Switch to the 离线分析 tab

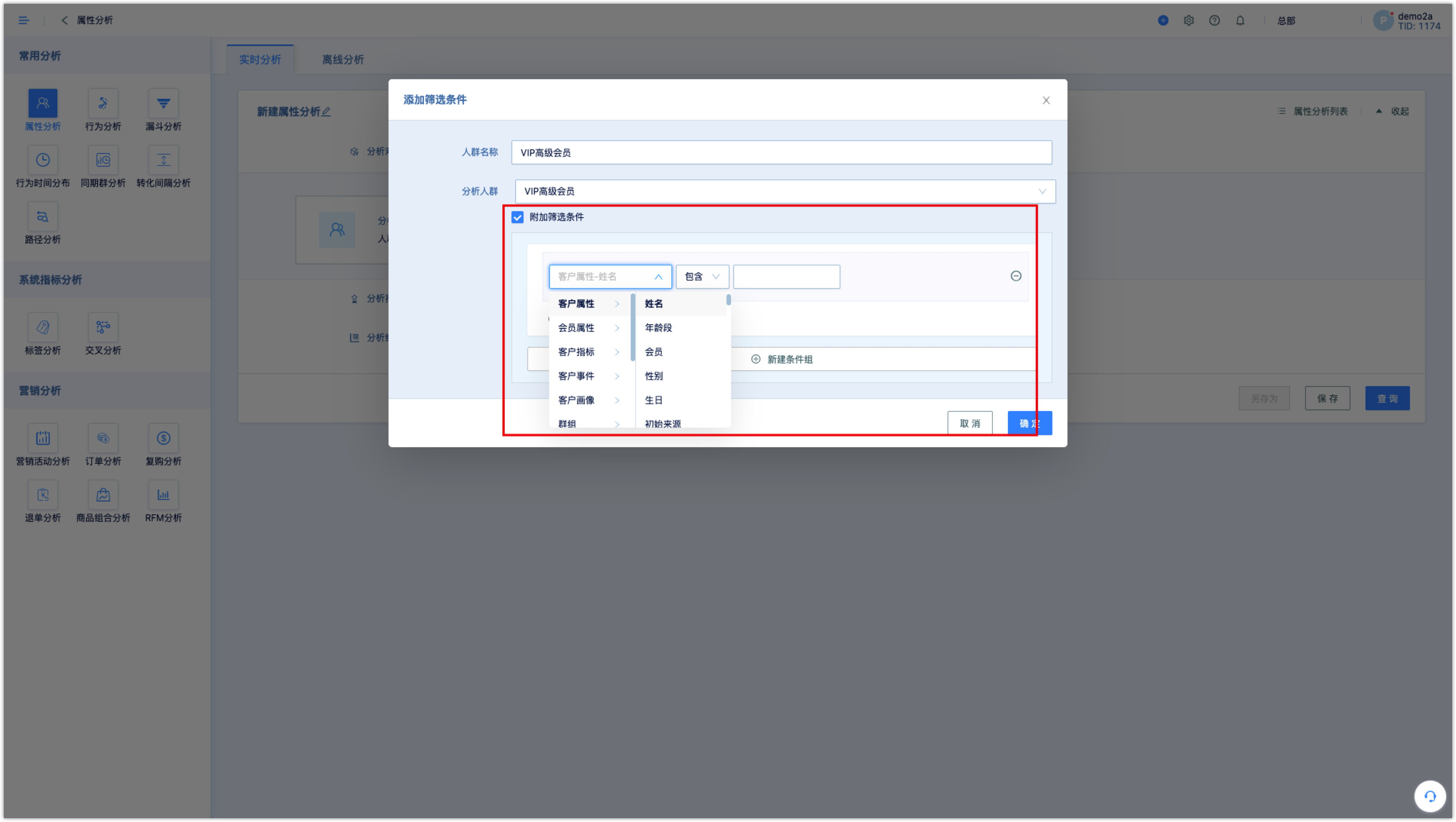342,59
